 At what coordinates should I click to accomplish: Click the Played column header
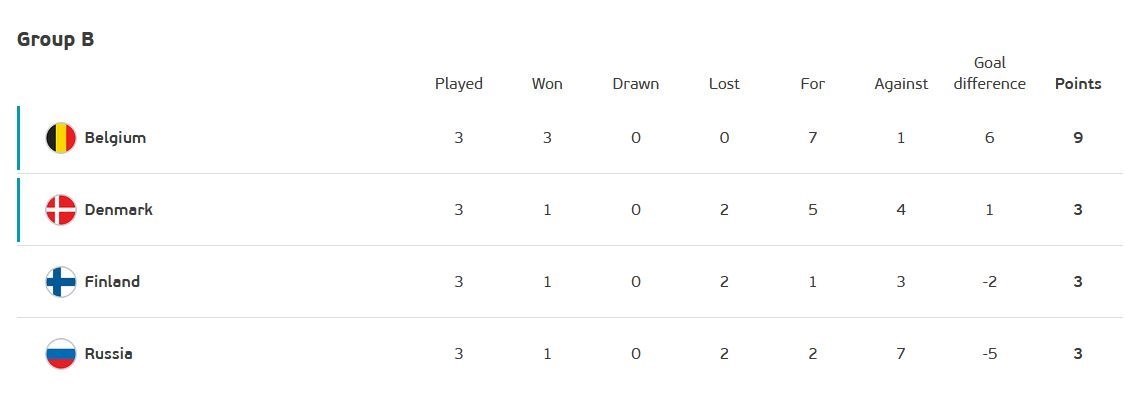tap(459, 84)
